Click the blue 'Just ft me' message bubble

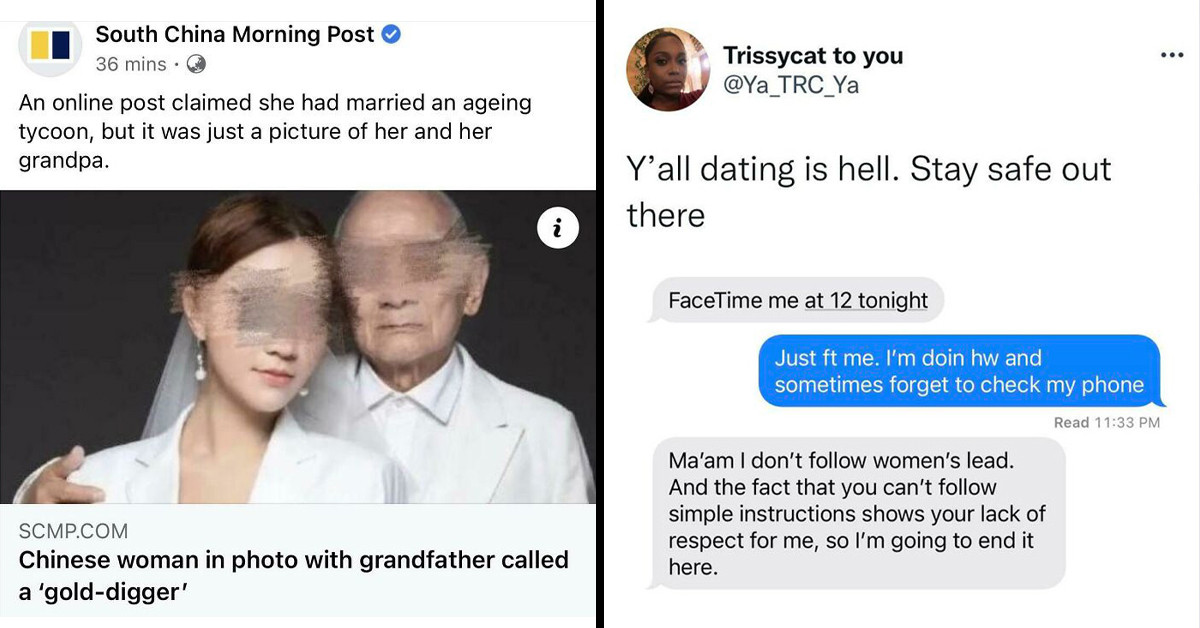960,371
